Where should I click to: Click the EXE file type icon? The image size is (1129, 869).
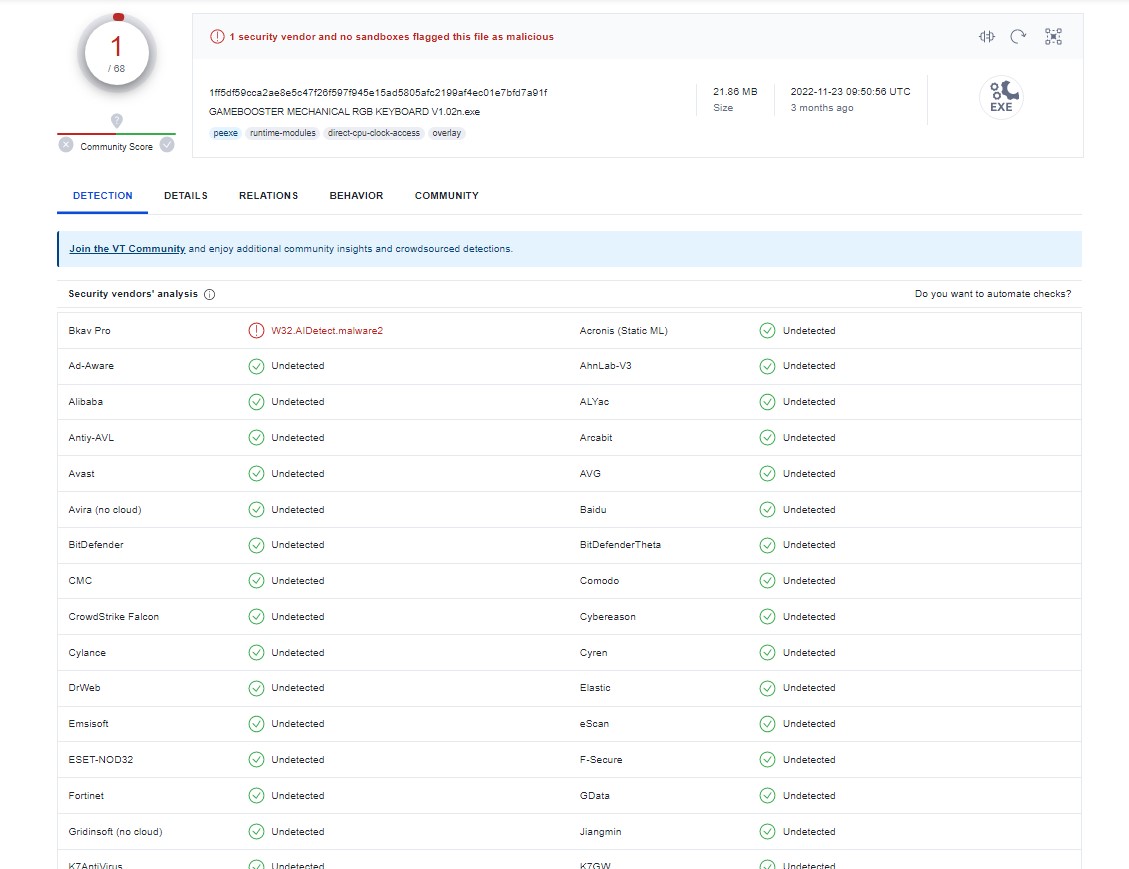[1001, 97]
